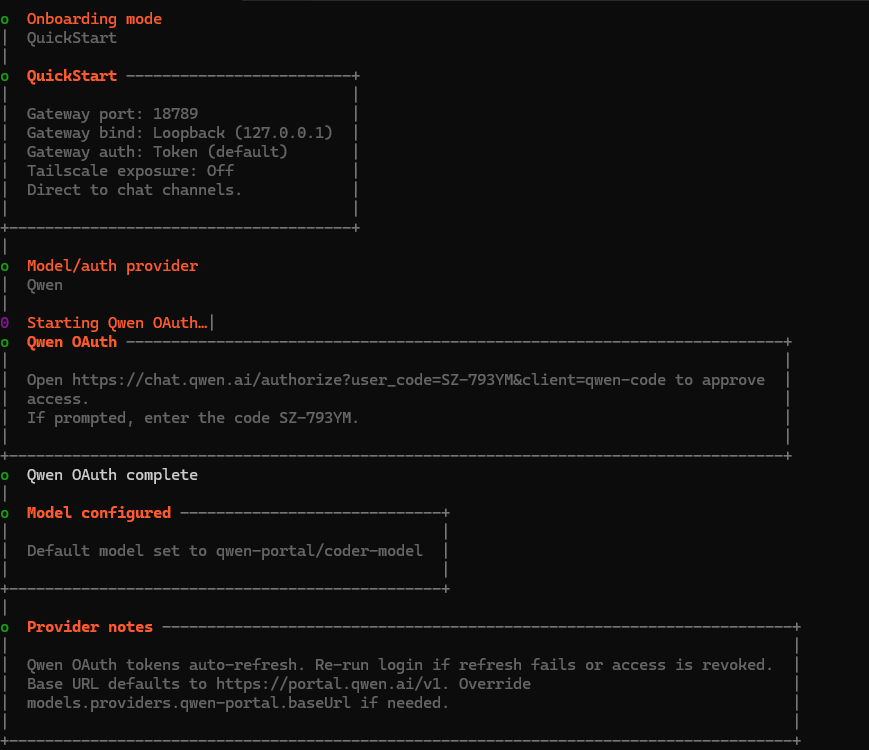
Task: Click the word 'access.' in the OAuth box
Action: 58,399
